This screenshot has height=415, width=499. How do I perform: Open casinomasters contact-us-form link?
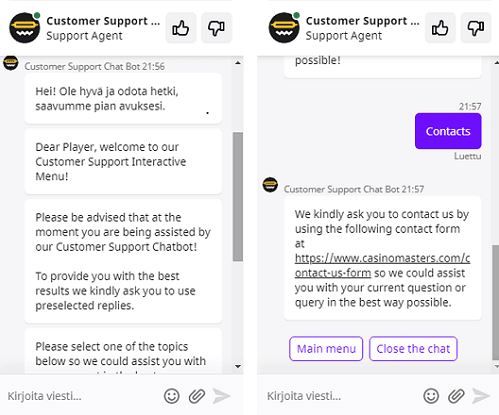382,265
